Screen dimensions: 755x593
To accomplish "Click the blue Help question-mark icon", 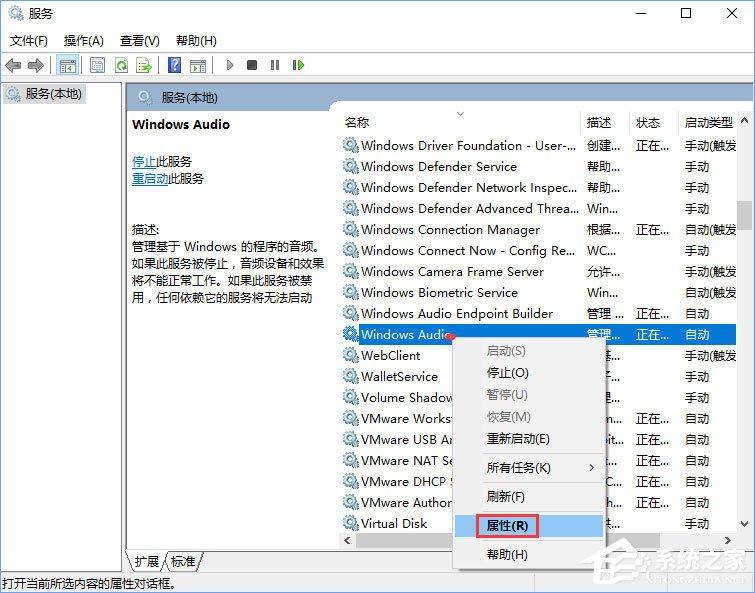I will (x=174, y=65).
